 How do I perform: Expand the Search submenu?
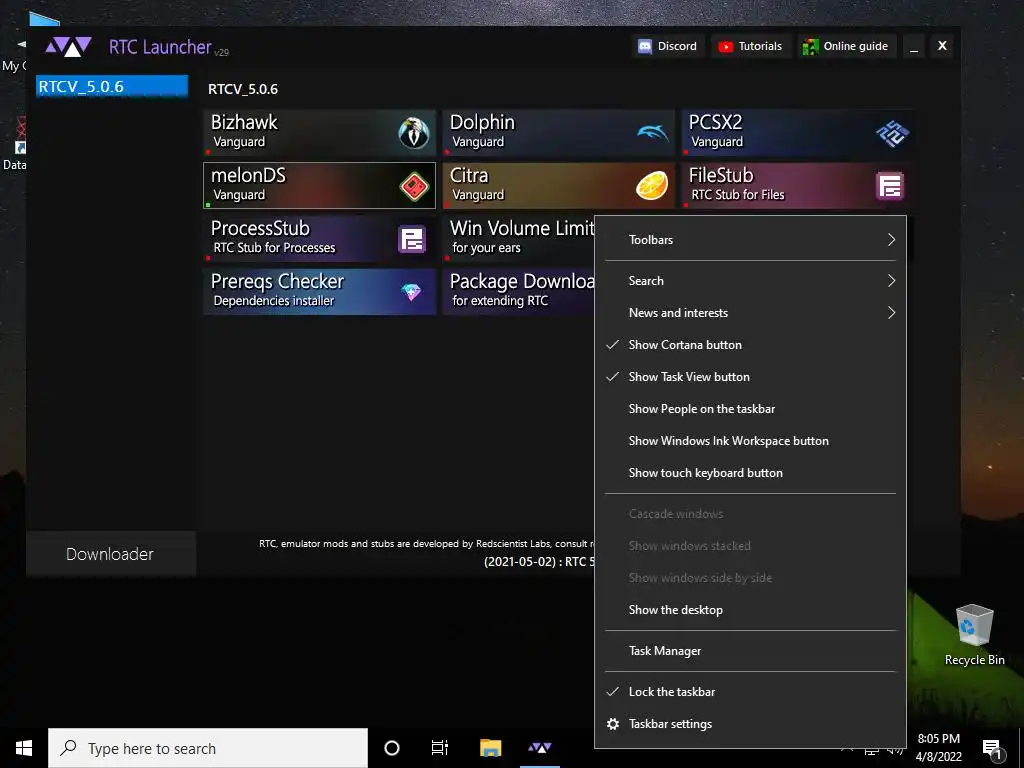coord(750,281)
